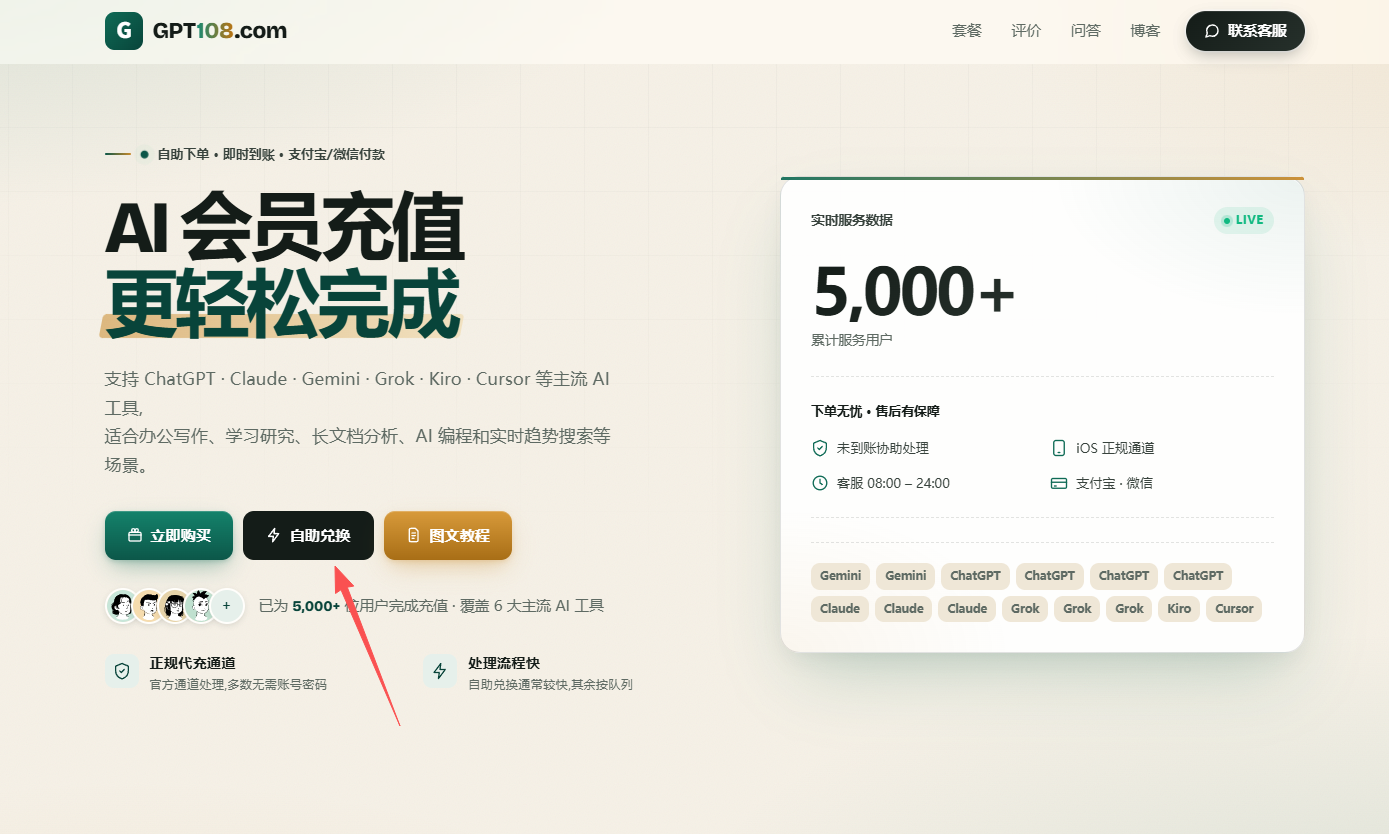Select the 问答 nav item

tap(1086, 31)
